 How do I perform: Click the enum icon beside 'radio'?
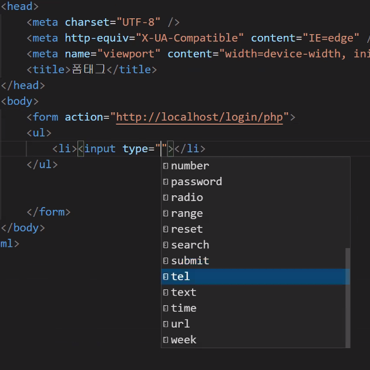[166, 197]
